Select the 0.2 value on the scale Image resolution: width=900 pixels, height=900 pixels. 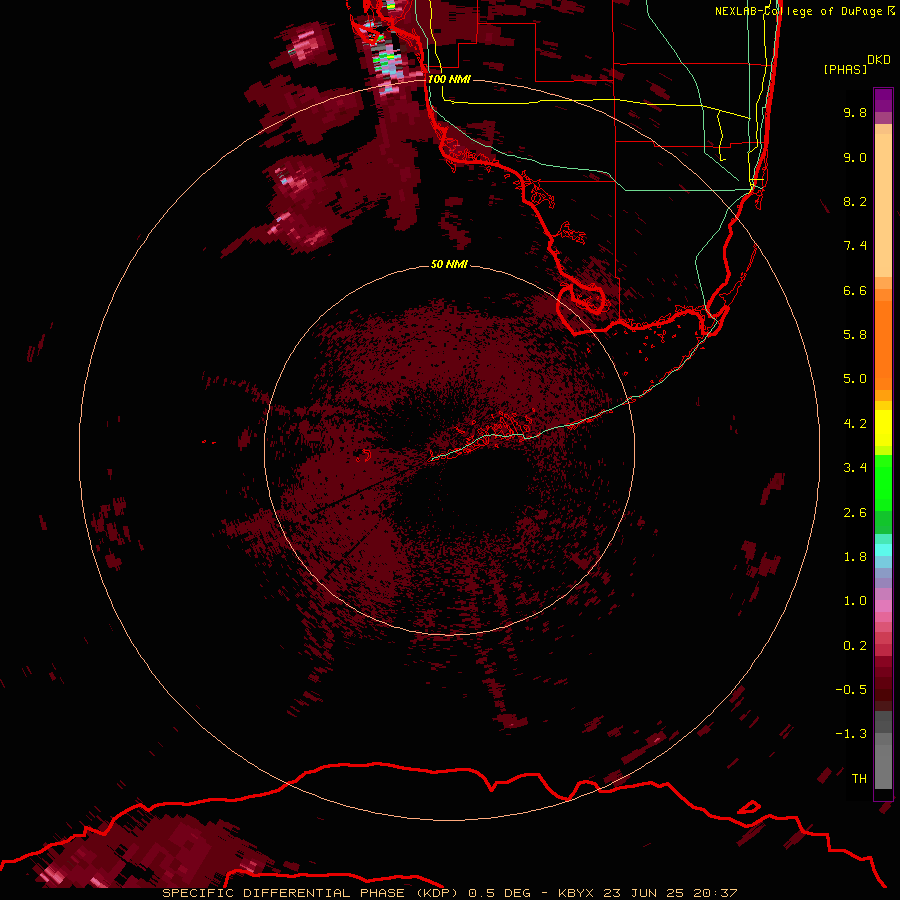pyautogui.click(x=855, y=646)
